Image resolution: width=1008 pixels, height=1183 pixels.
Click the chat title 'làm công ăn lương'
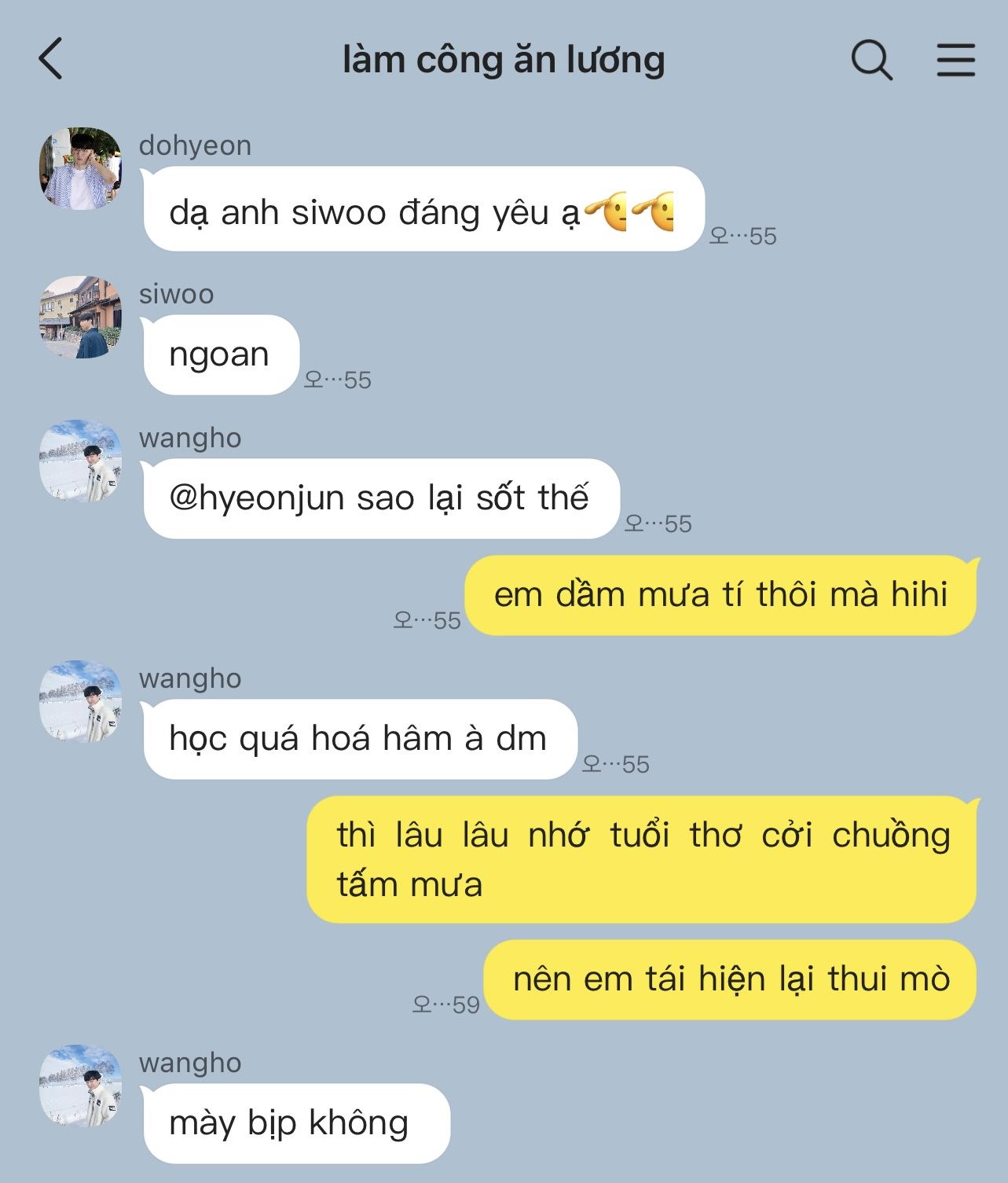pyautogui.click(x=504, y=60)
